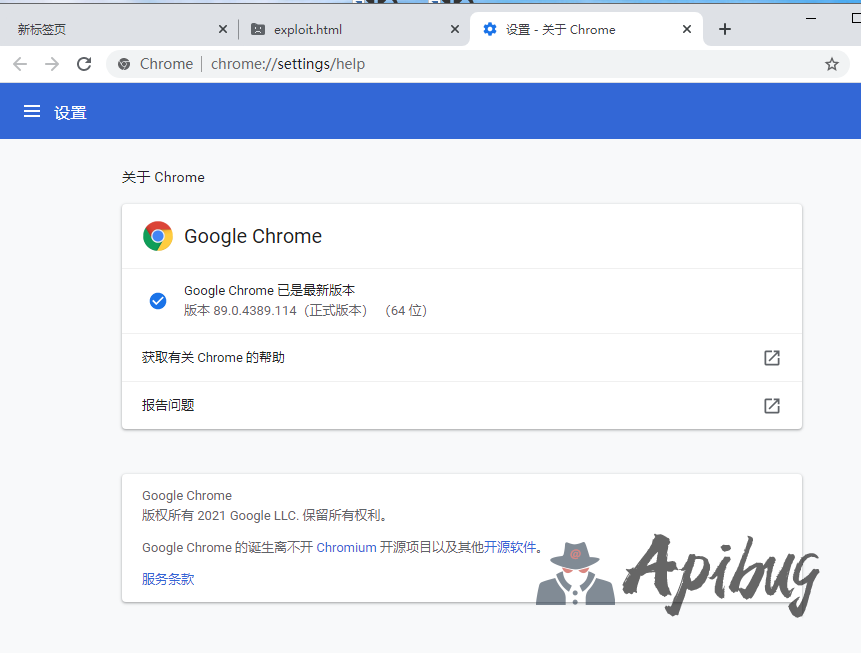This screenshot has width=861, height=653.
Task: Bookmark this page with star icon
Action: click(831, 64)
